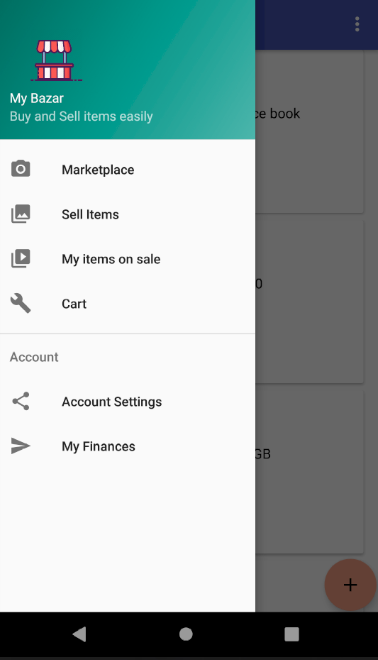Click the dimmed book item card

309,131
